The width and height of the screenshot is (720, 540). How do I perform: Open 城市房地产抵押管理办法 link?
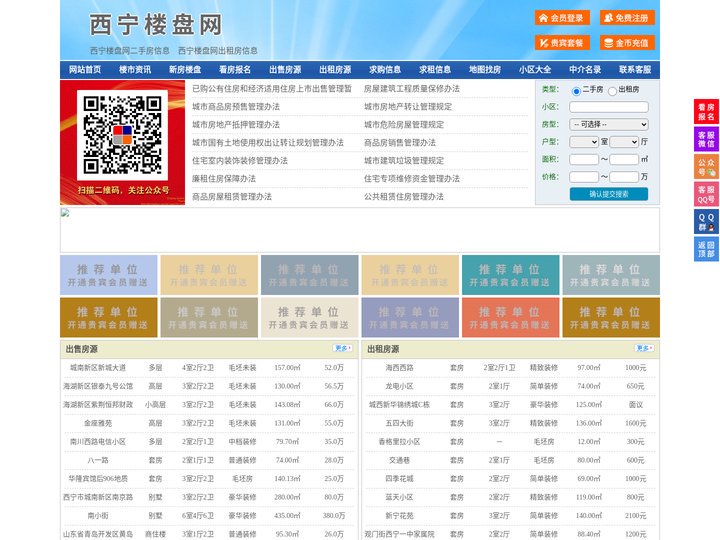[236, 124]
